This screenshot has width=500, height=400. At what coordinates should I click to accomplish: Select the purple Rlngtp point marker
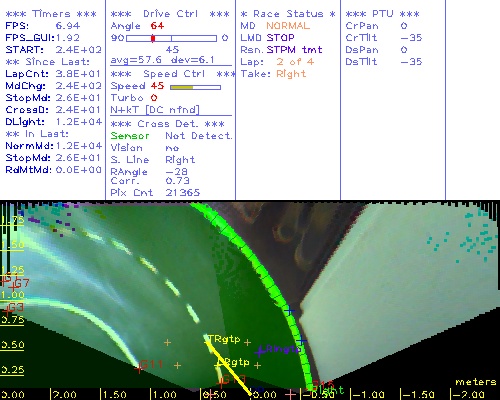pyautogui.click(x=260, y=352)
